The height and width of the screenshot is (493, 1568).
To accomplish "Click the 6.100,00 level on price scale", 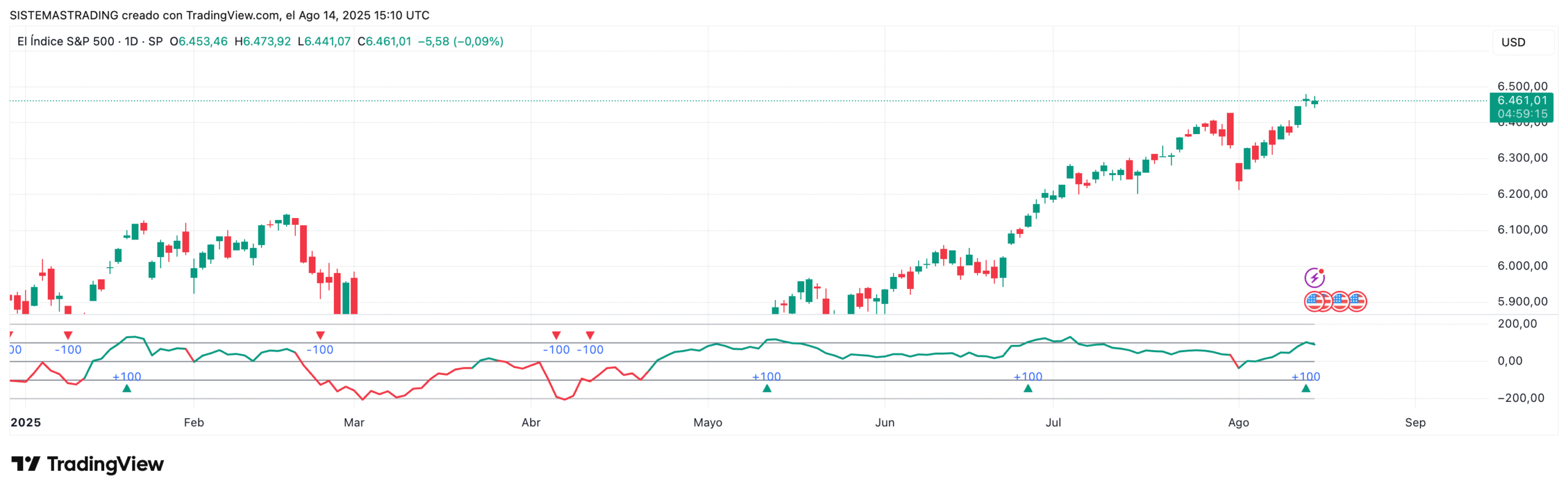I will [x=1521, y=230].
